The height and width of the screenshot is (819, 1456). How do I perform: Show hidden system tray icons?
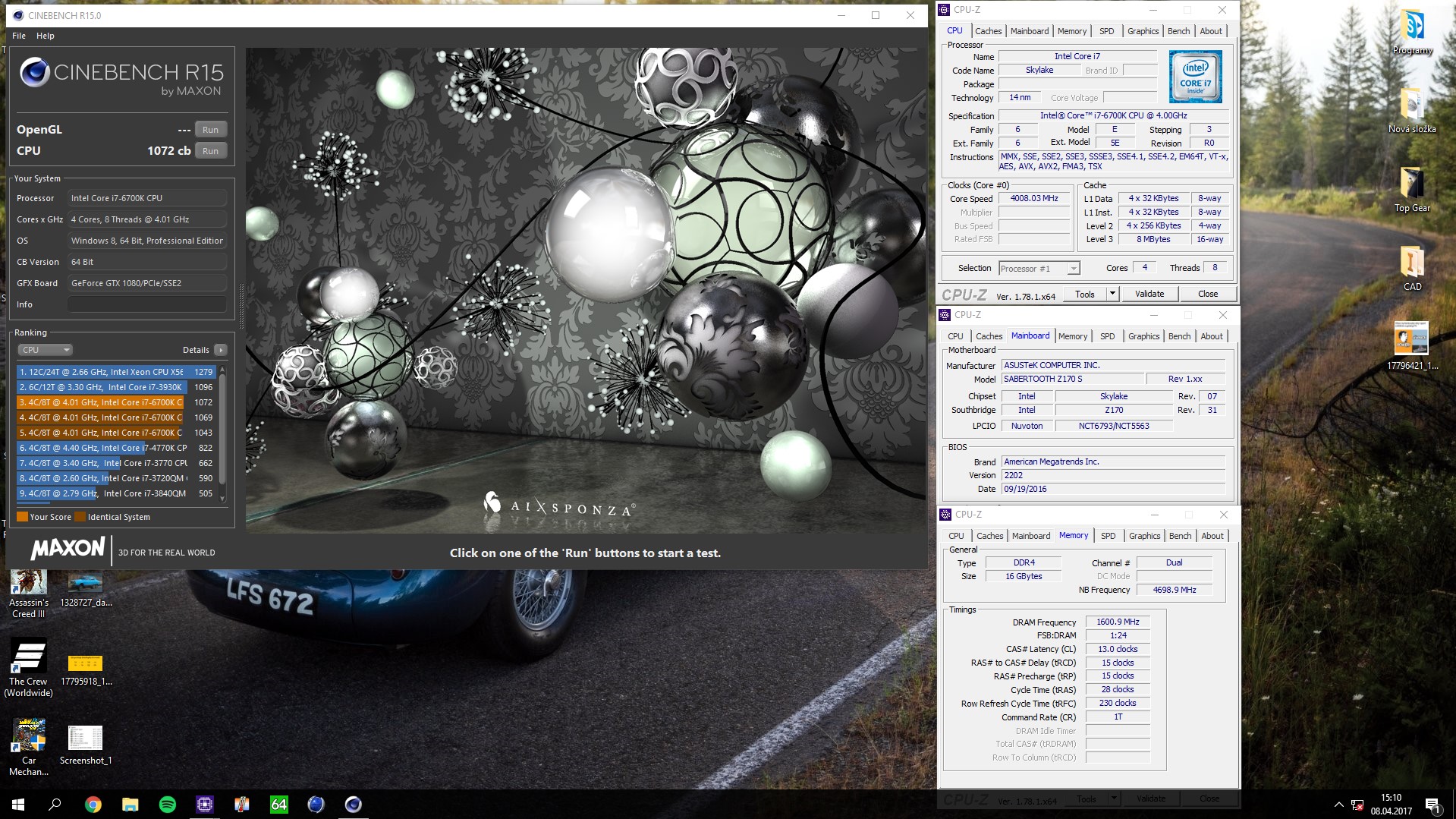(x=1338, y=805)
